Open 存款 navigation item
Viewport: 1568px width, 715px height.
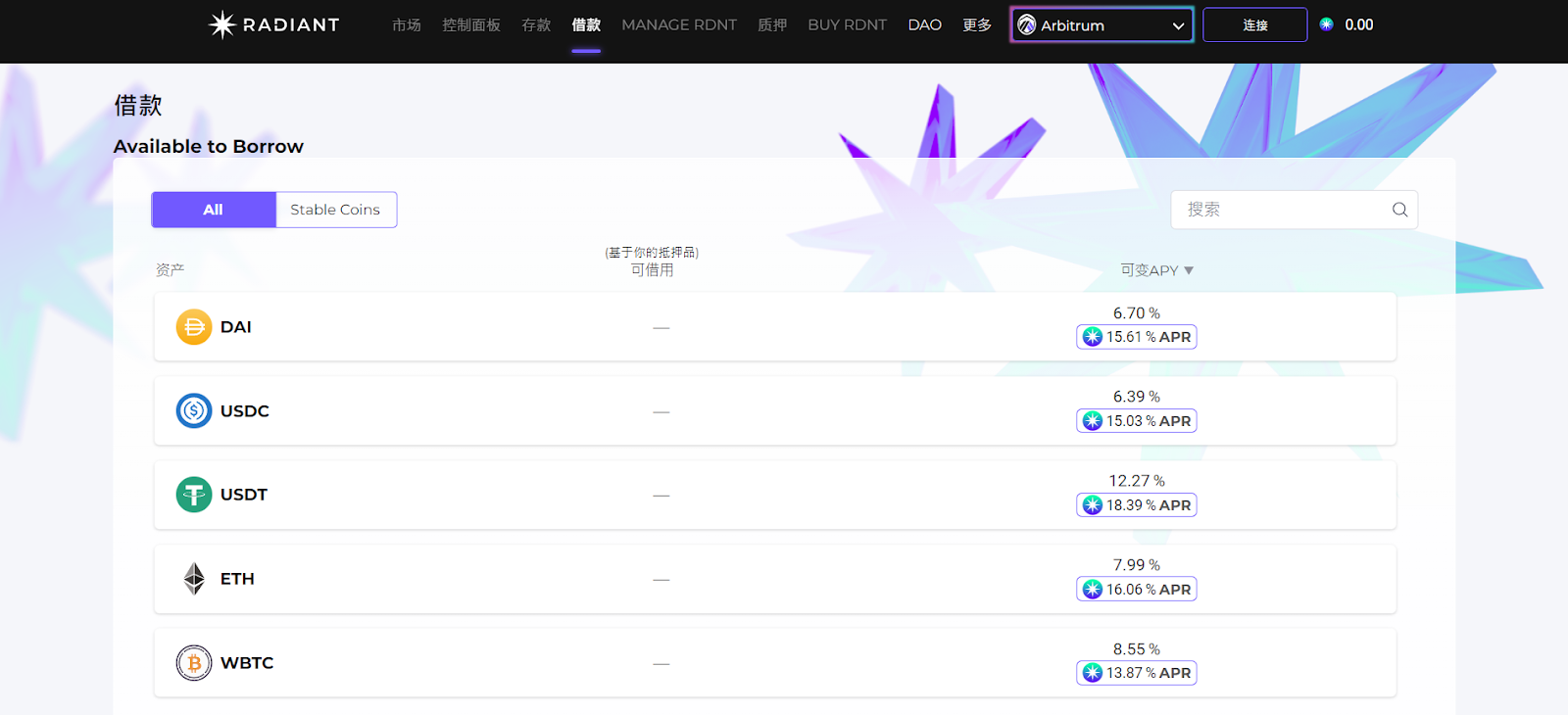[536, 24]
